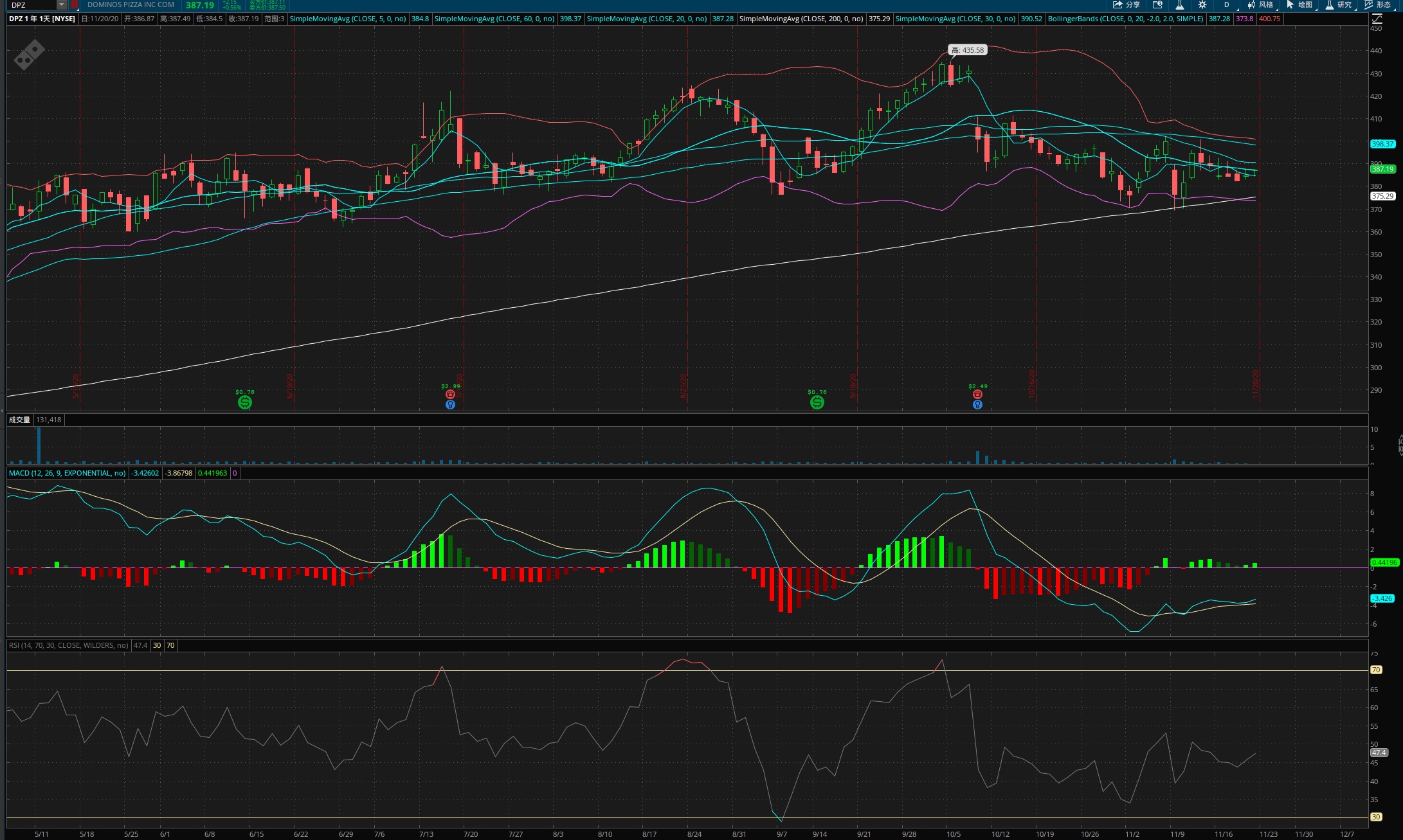Expand the DPZ symbol dropdown arrow

62,5
